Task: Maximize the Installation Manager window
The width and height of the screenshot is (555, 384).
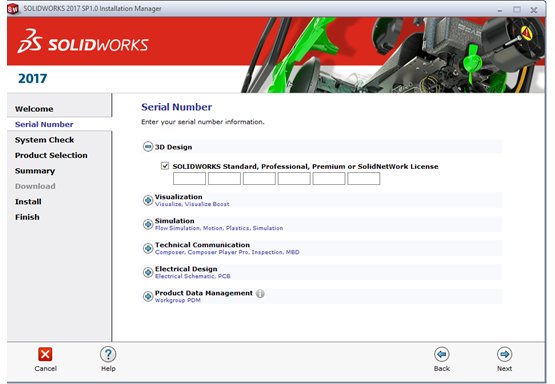Action: [x=517, y=10]
